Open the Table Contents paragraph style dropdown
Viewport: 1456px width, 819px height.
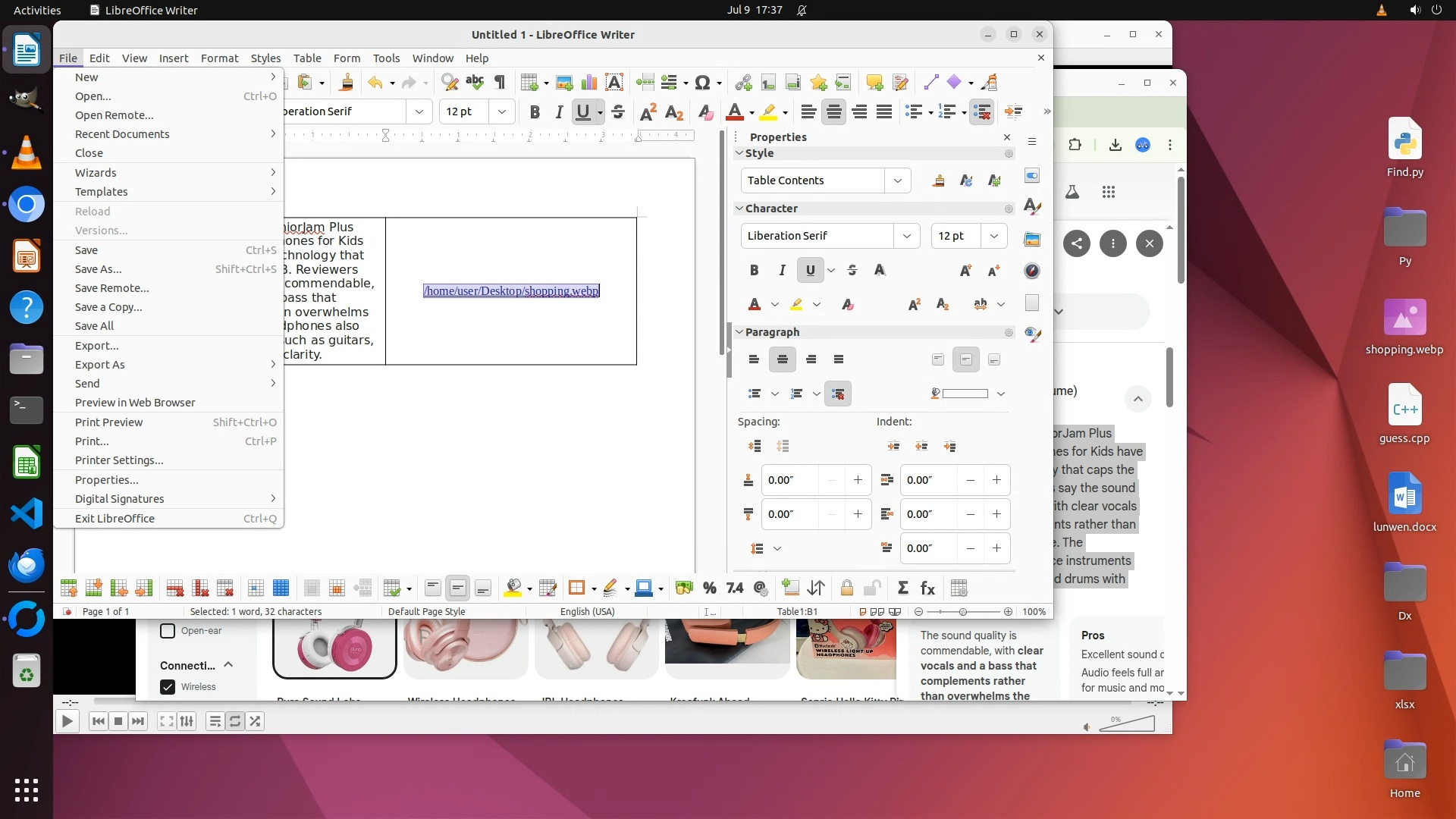point(898,180)
